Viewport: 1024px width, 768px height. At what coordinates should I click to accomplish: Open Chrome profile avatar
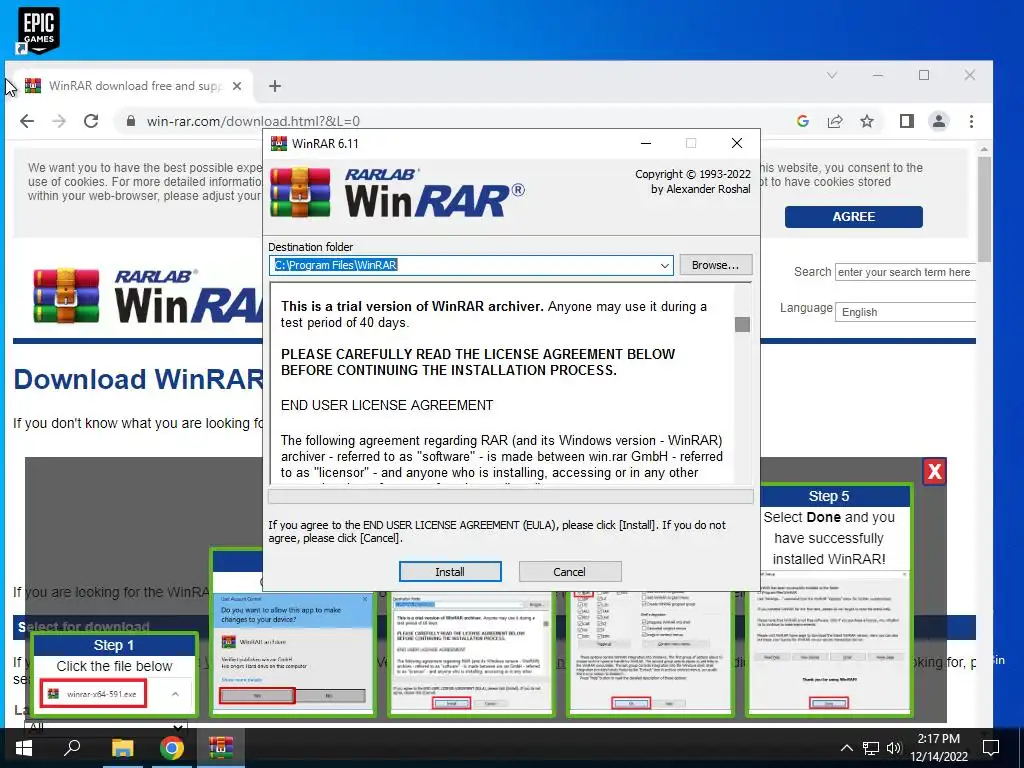click(939, 121)
